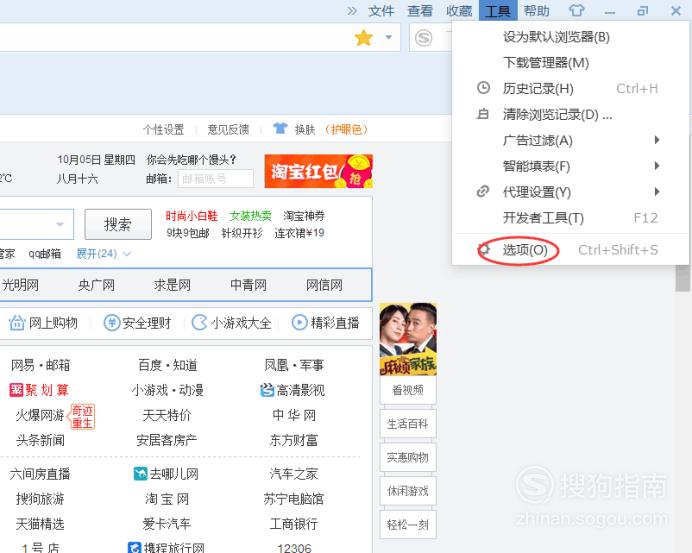Open the 收藏 menu
Viewport: 692px width, 553px height.
point(459,11)
